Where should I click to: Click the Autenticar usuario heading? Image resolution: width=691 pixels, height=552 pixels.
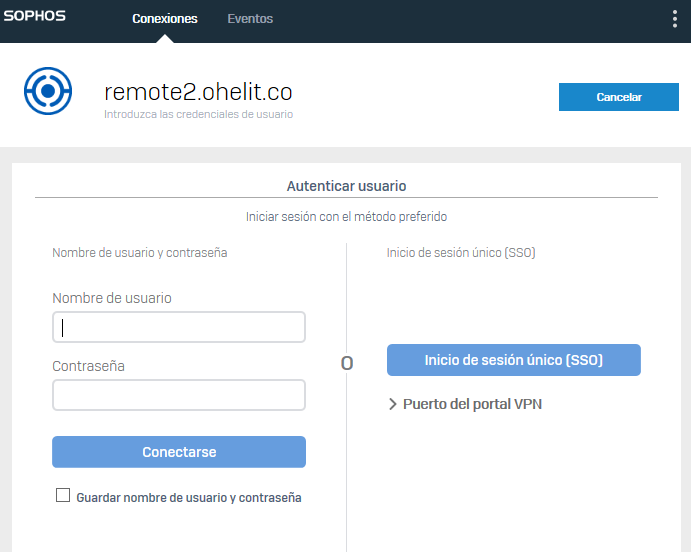(346, 186)
